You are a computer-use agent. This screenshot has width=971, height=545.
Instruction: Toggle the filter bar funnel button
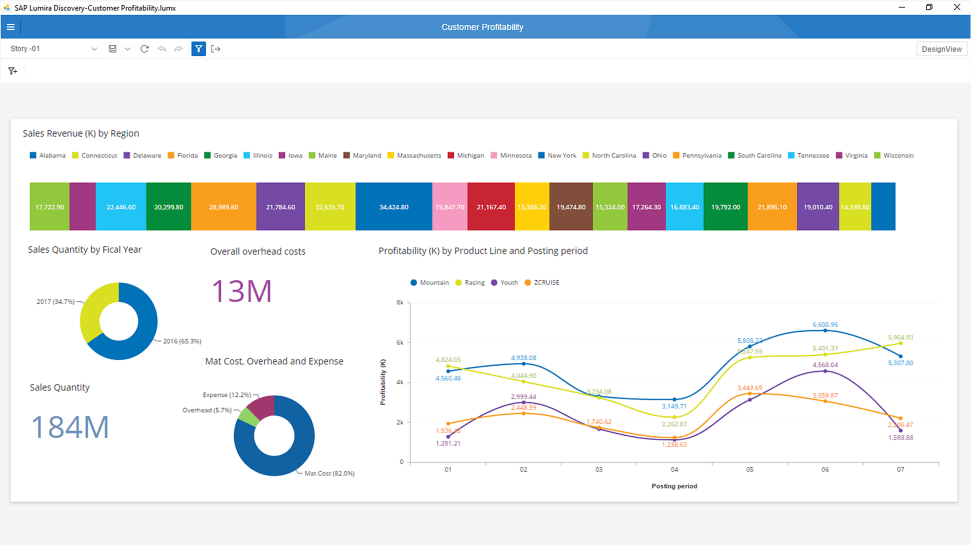(198, 49)
